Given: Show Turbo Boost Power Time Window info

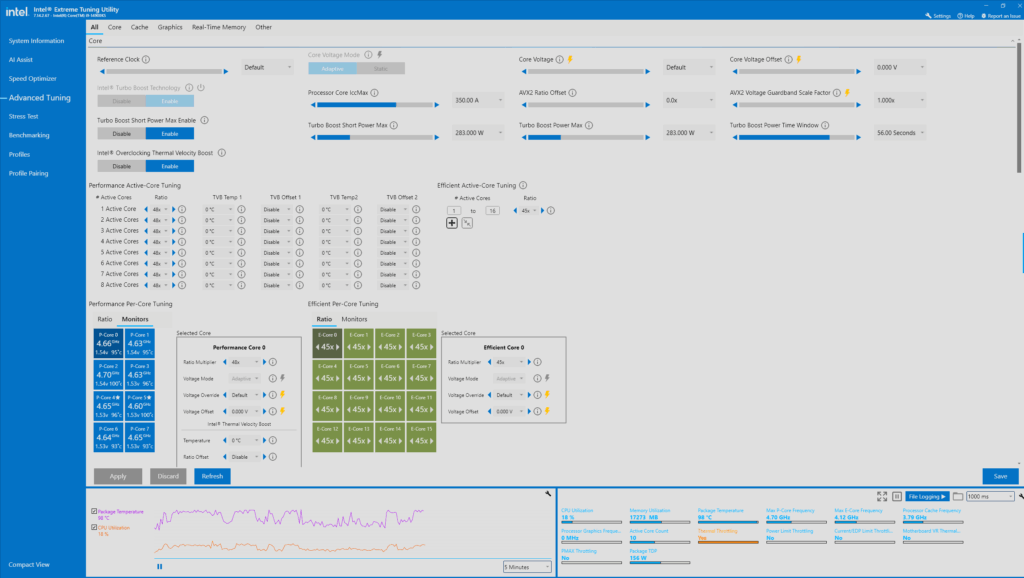Looking at the screenshot, I should (825, 125).
